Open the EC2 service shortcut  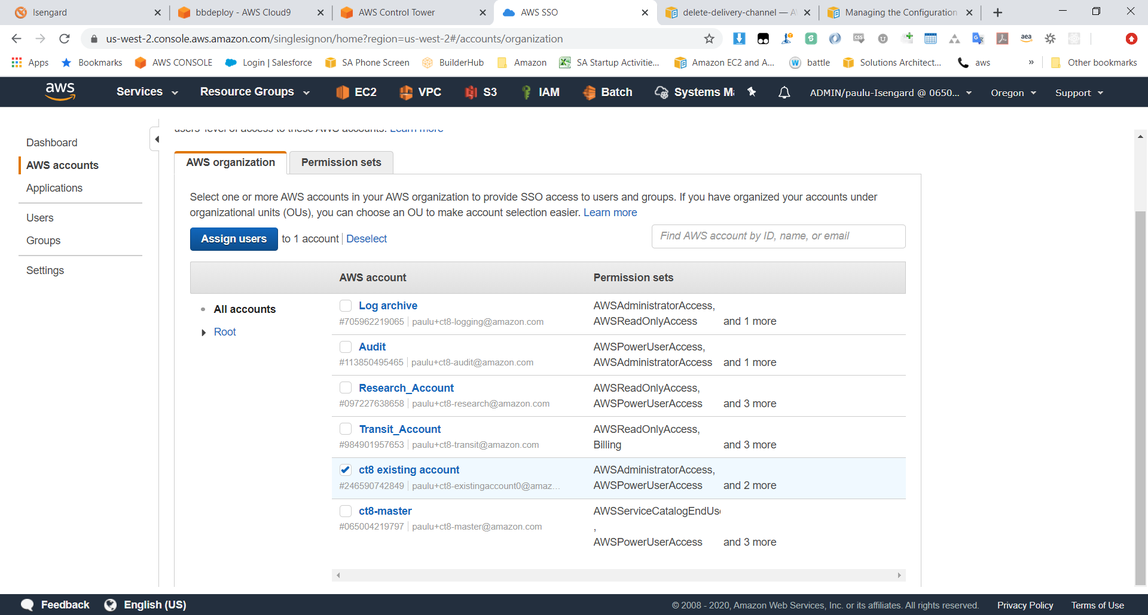[356, 92]
